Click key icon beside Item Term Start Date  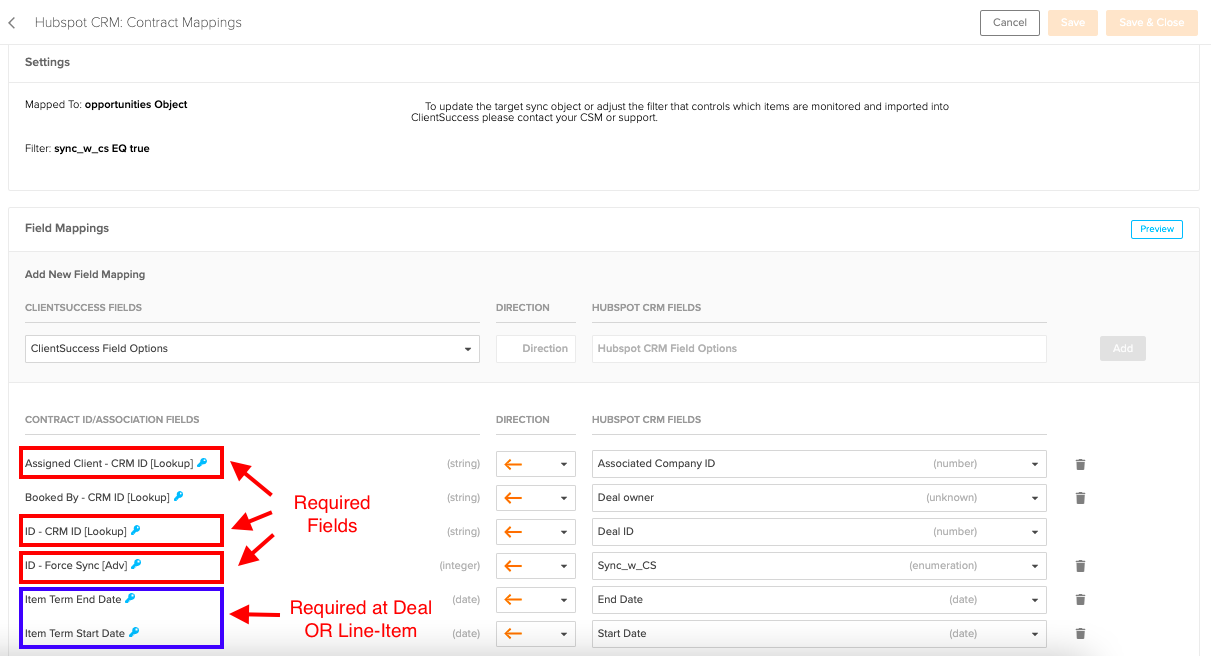(134, 632)
